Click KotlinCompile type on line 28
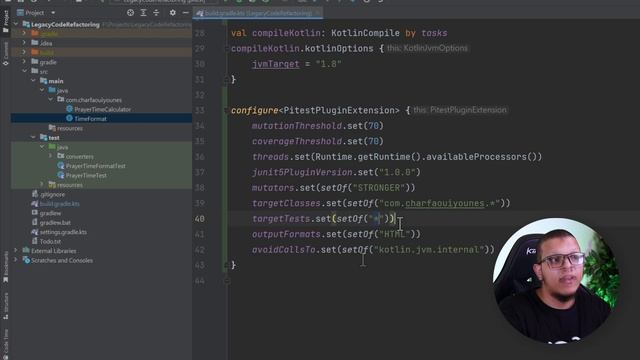The height and width of the screenshot is (360, 640). pyautogui.click(x=365, y=33)
